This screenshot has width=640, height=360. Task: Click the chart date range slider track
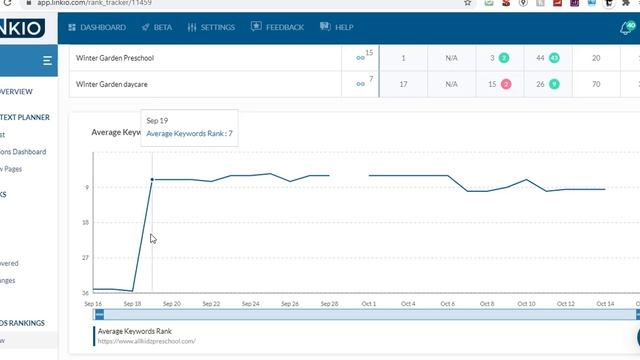(x=367, y=314)
